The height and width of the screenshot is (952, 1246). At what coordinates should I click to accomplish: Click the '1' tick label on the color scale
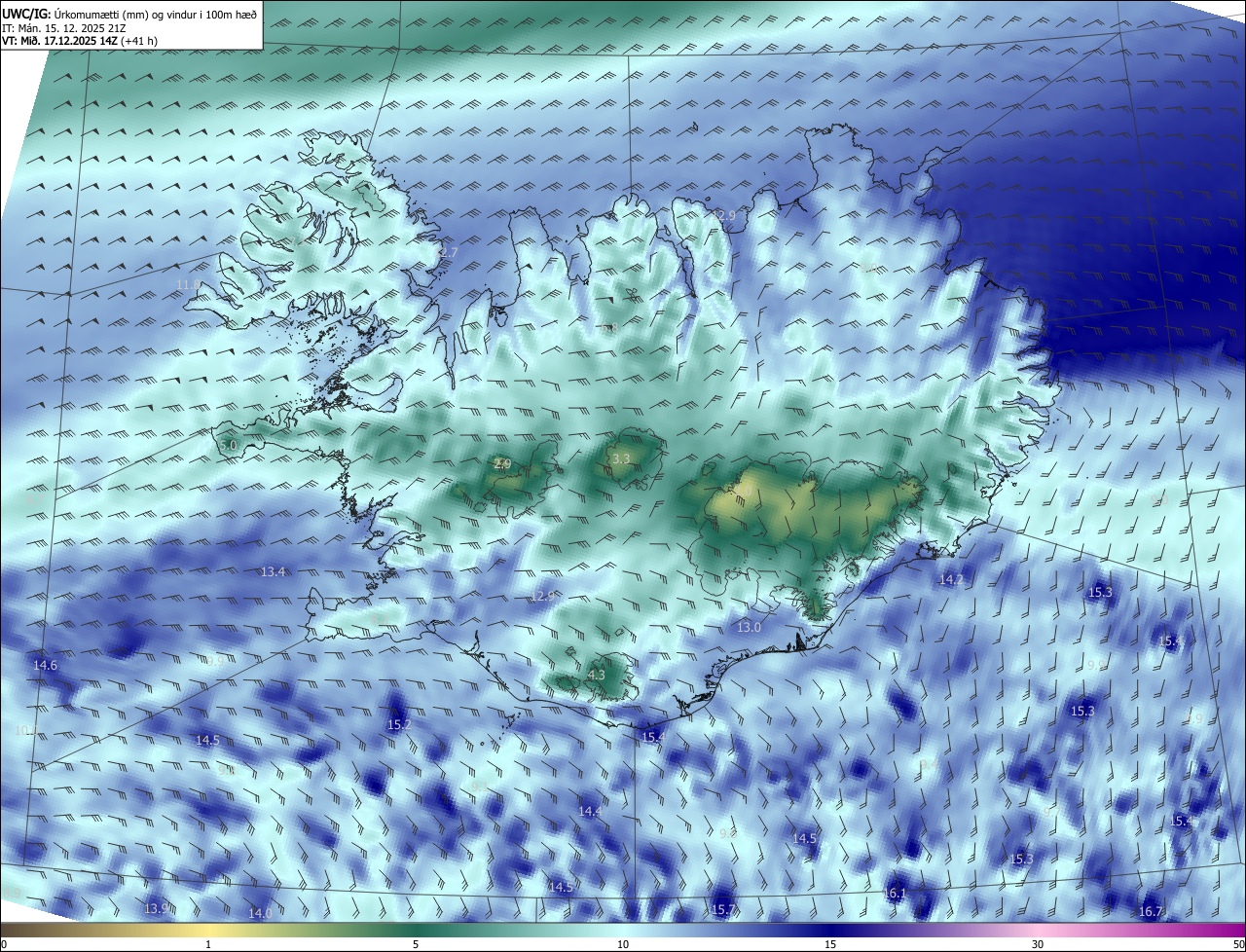click(x=208, y=944)
